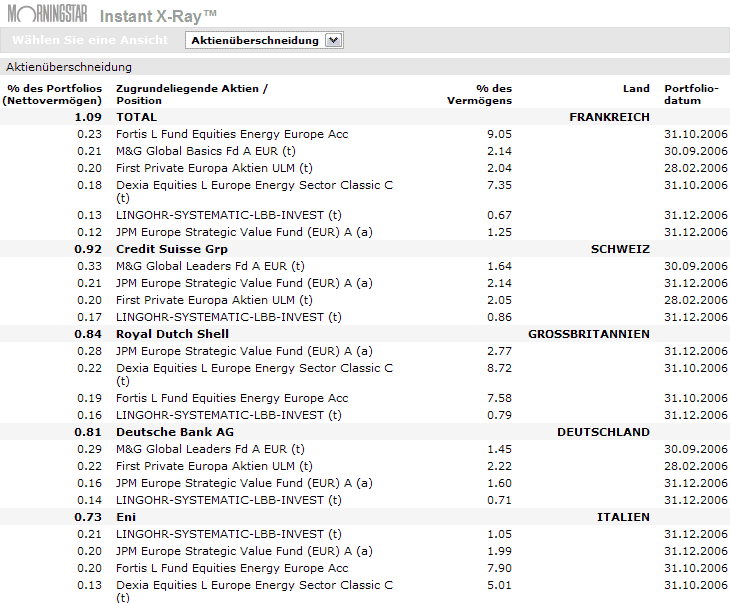Open the Aktienüberschneidung view dropdown

[264, 41]
